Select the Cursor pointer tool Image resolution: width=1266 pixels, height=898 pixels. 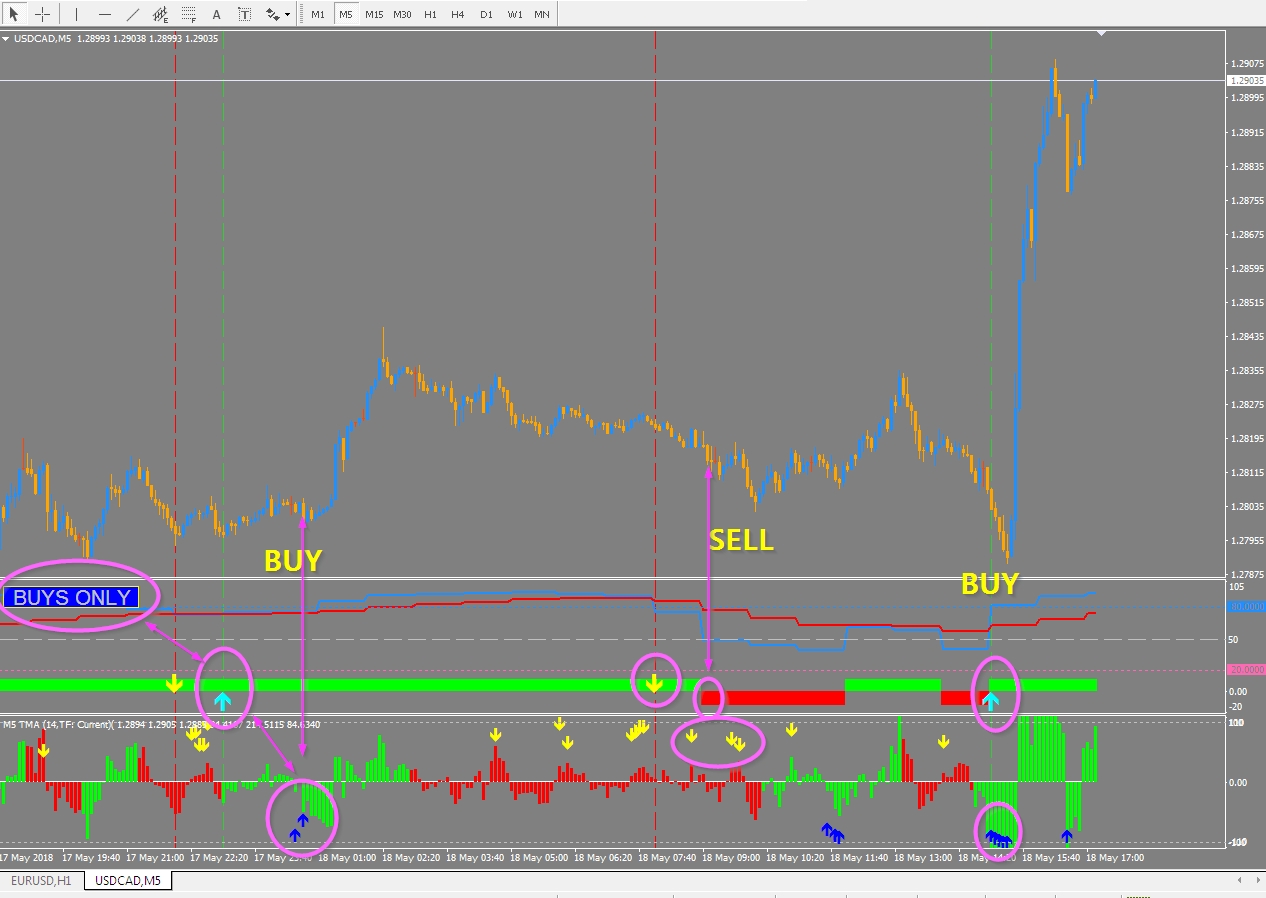click(14, 14)
